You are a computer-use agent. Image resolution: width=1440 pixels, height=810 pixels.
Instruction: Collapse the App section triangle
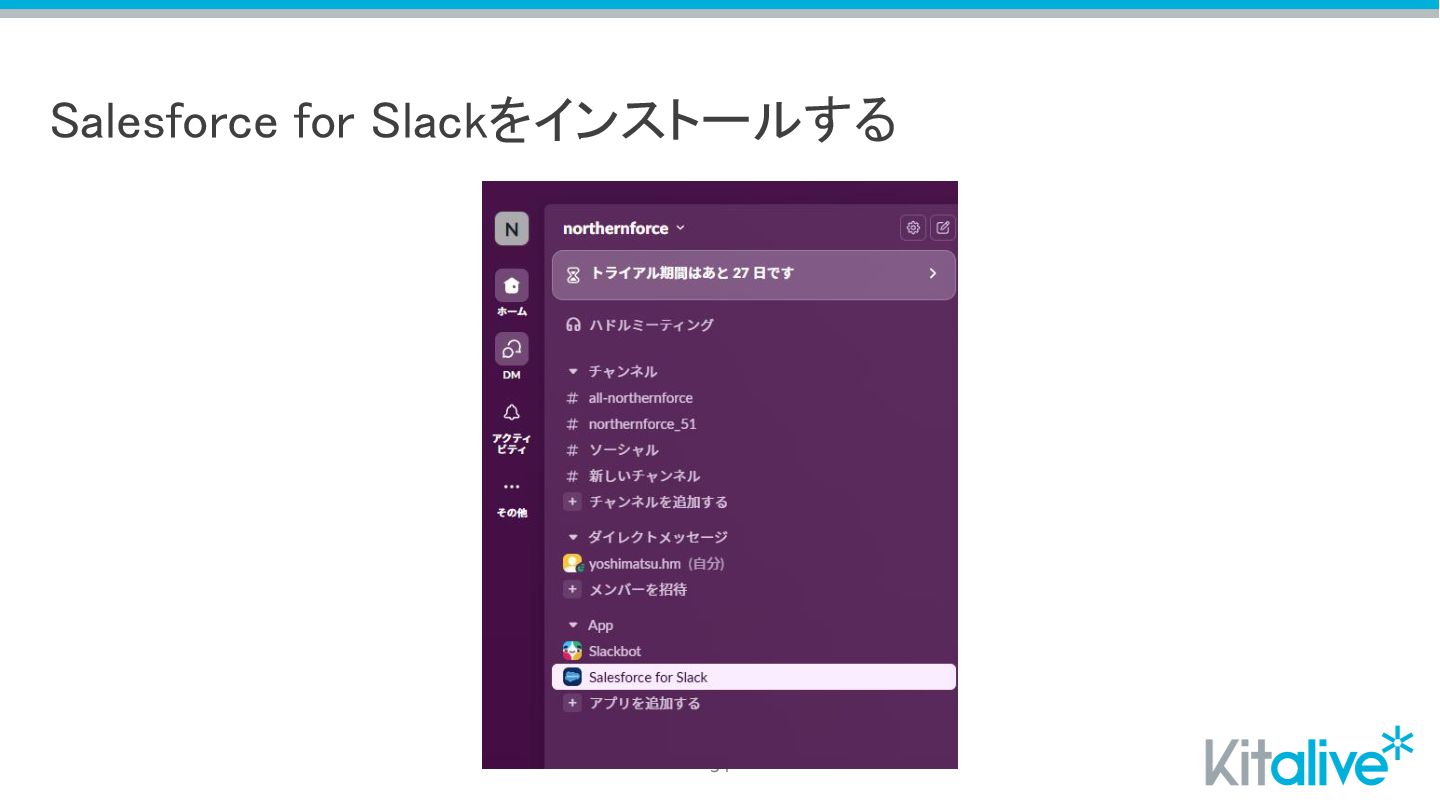(x=573, y=626)
